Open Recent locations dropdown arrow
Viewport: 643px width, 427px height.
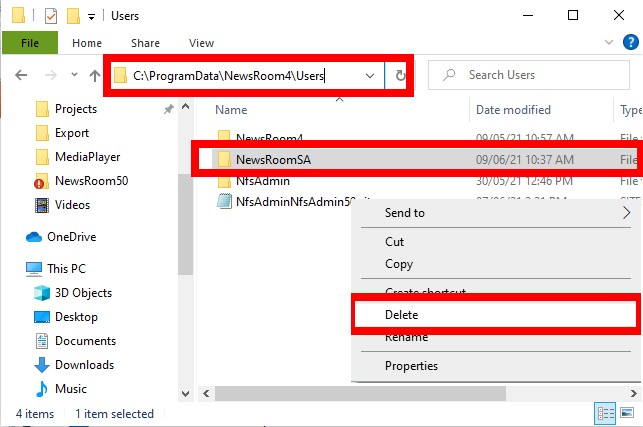pos(74,75)
